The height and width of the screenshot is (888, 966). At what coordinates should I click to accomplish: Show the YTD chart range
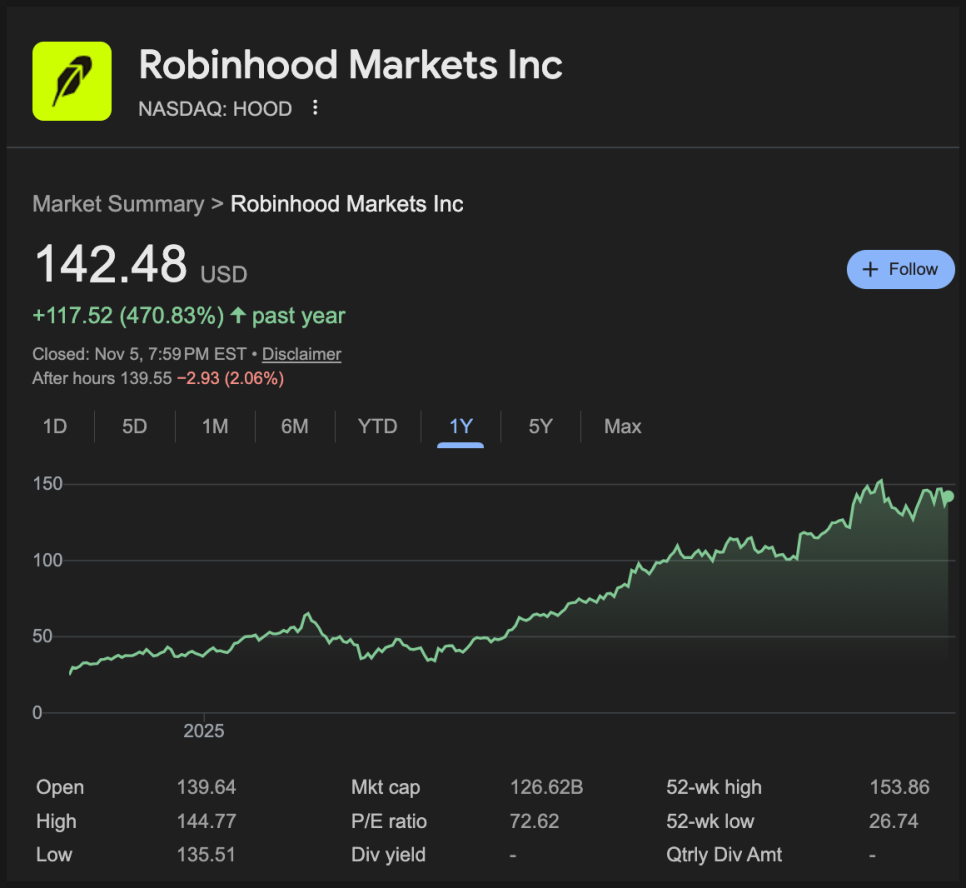(x=378, y=427)
